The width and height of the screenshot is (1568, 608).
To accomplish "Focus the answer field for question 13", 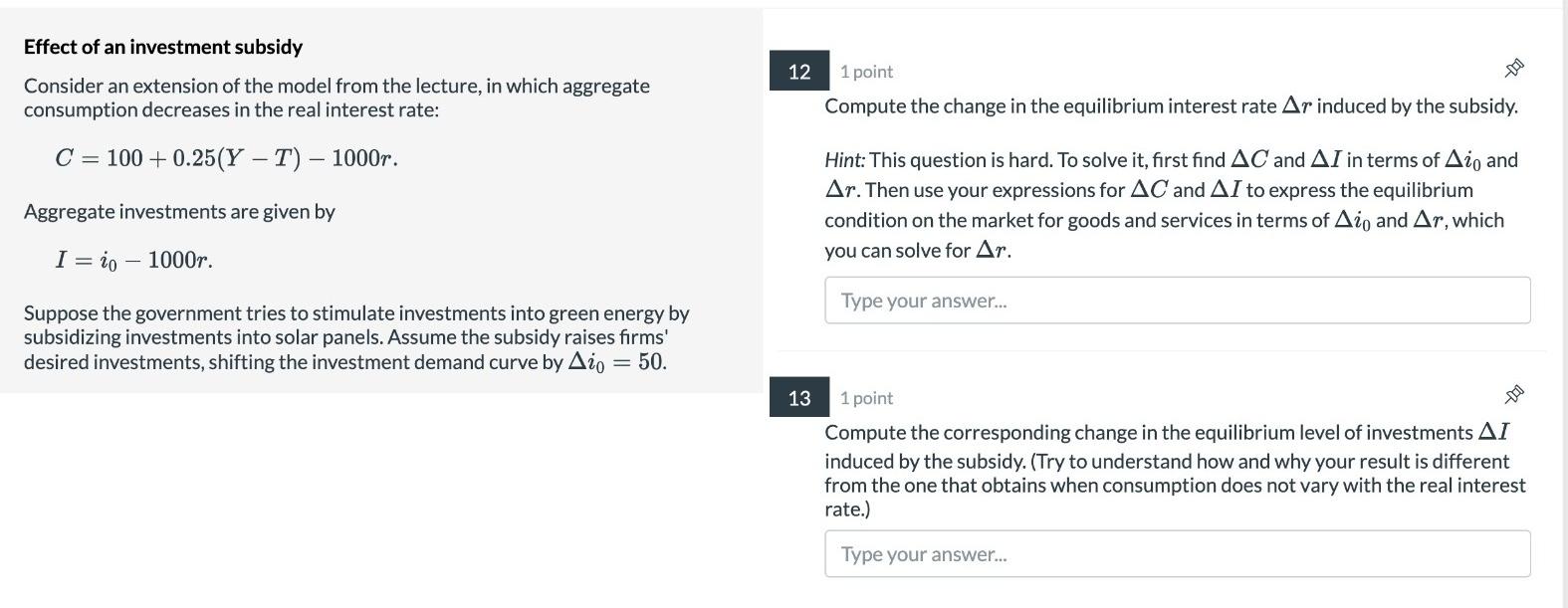I will coord(1177,553).
